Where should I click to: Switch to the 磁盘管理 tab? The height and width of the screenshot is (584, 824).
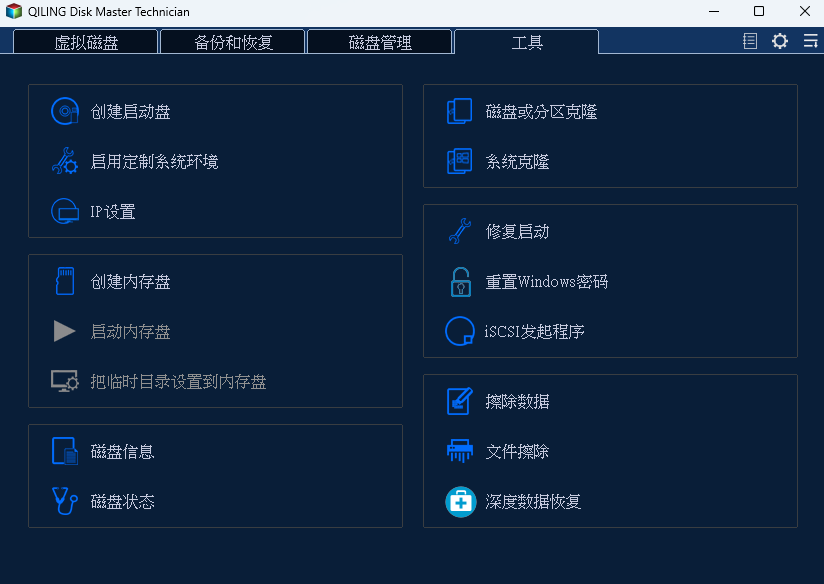(379, 42)
